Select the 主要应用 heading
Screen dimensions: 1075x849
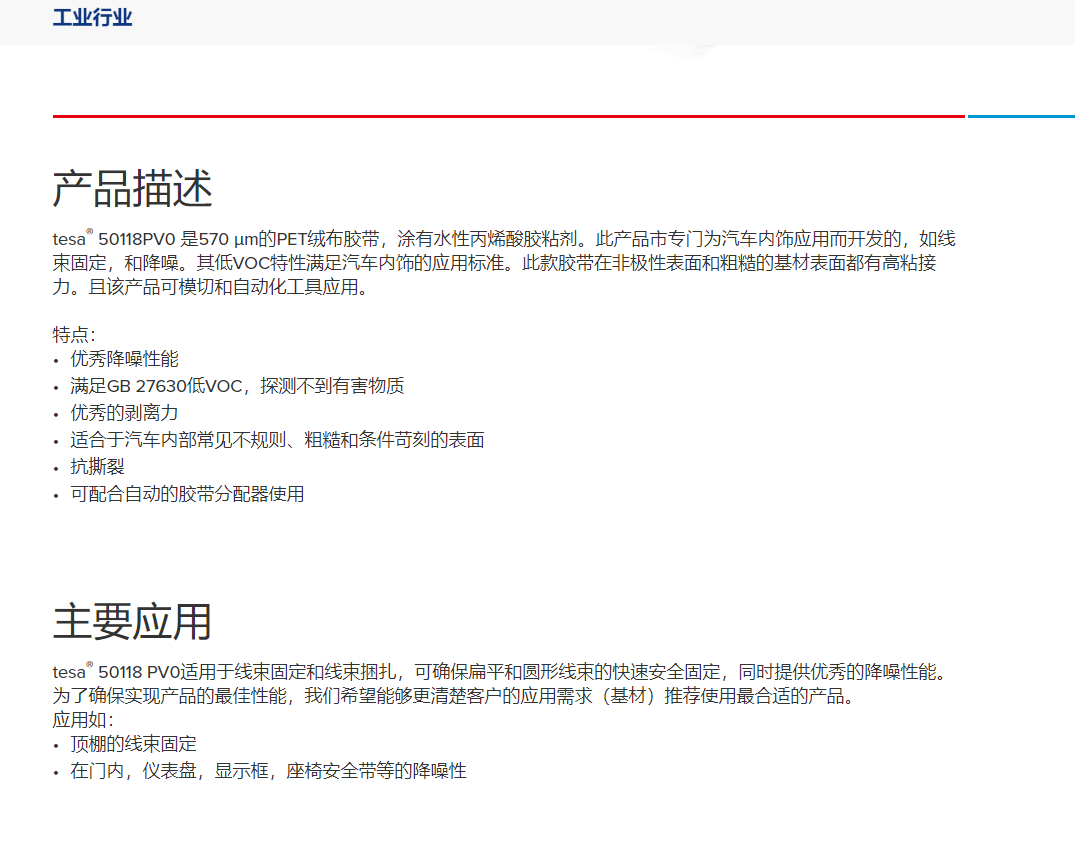click(132, 621)
